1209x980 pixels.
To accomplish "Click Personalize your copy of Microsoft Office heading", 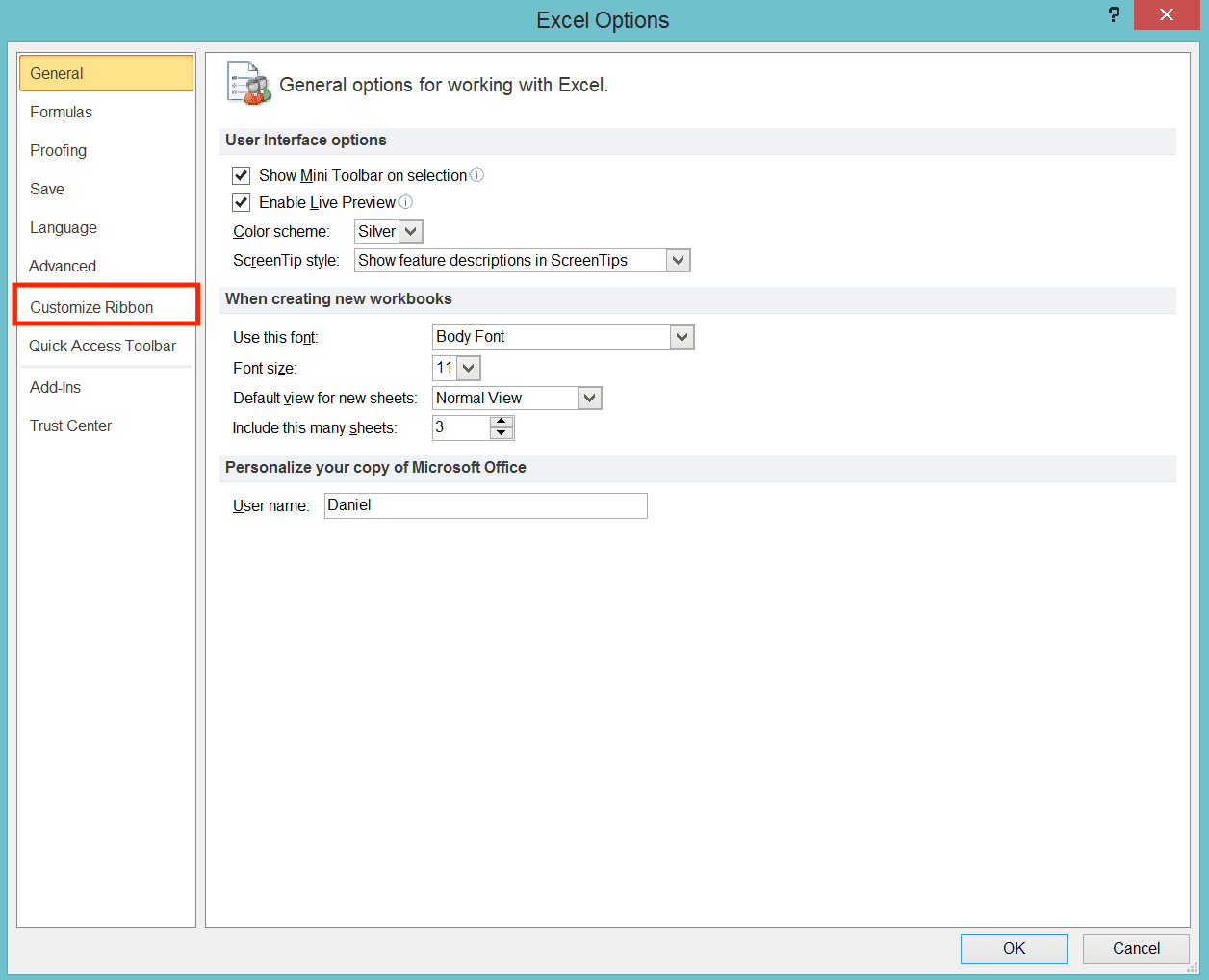I will point(375,467).
